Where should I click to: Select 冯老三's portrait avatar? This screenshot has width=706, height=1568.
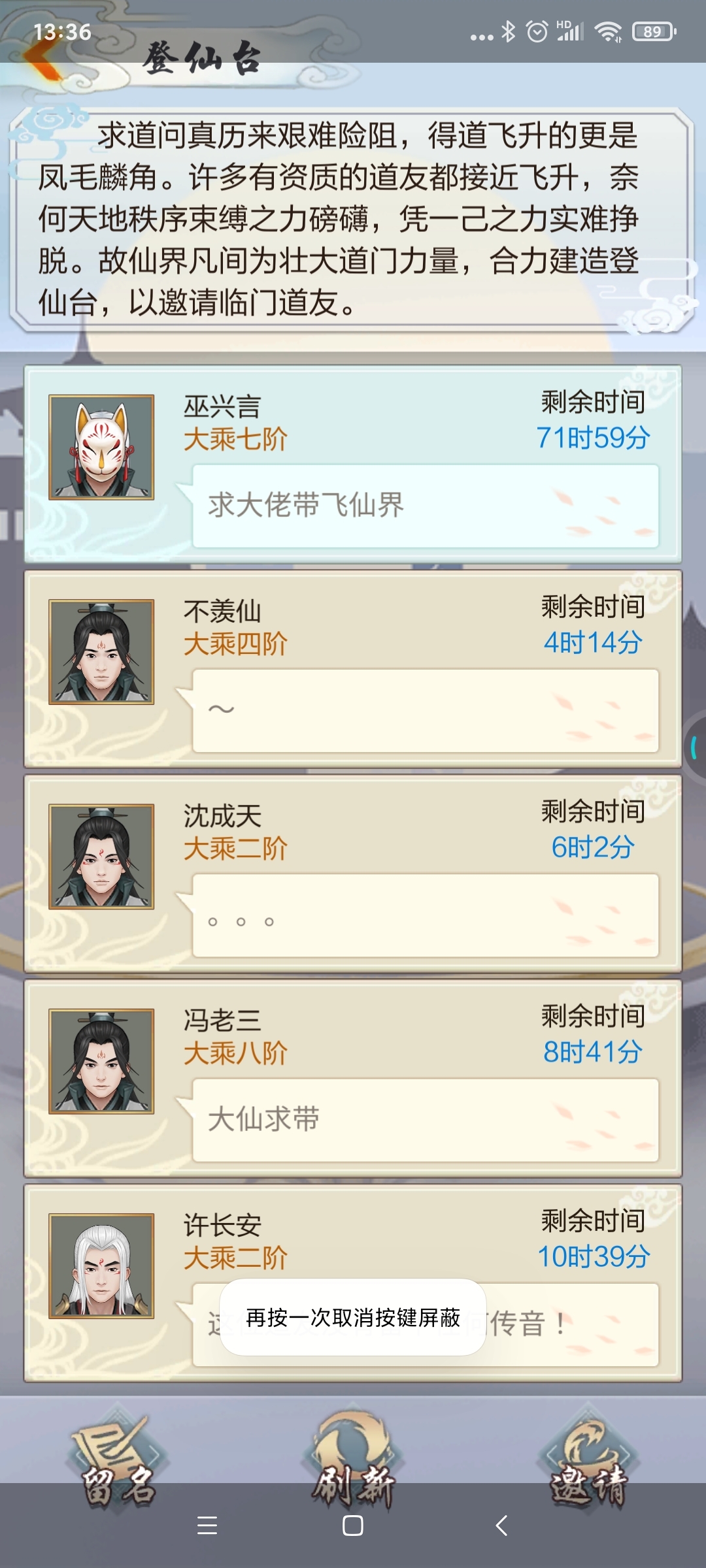(x=101, y=1061)
